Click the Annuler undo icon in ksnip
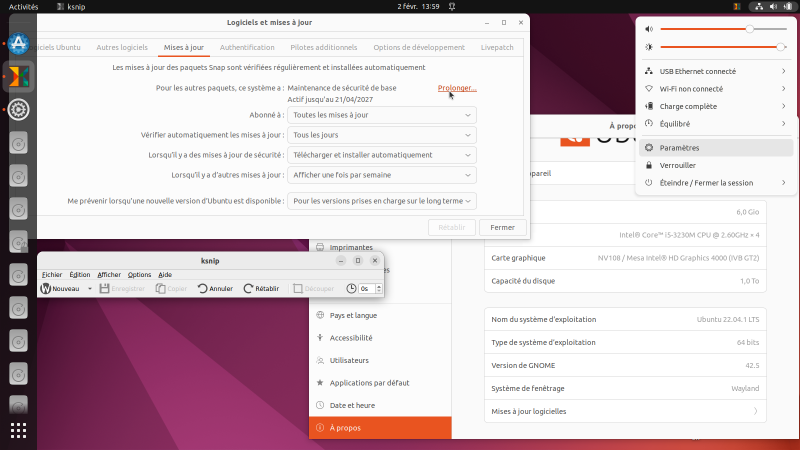 click(x=203, y=288)
